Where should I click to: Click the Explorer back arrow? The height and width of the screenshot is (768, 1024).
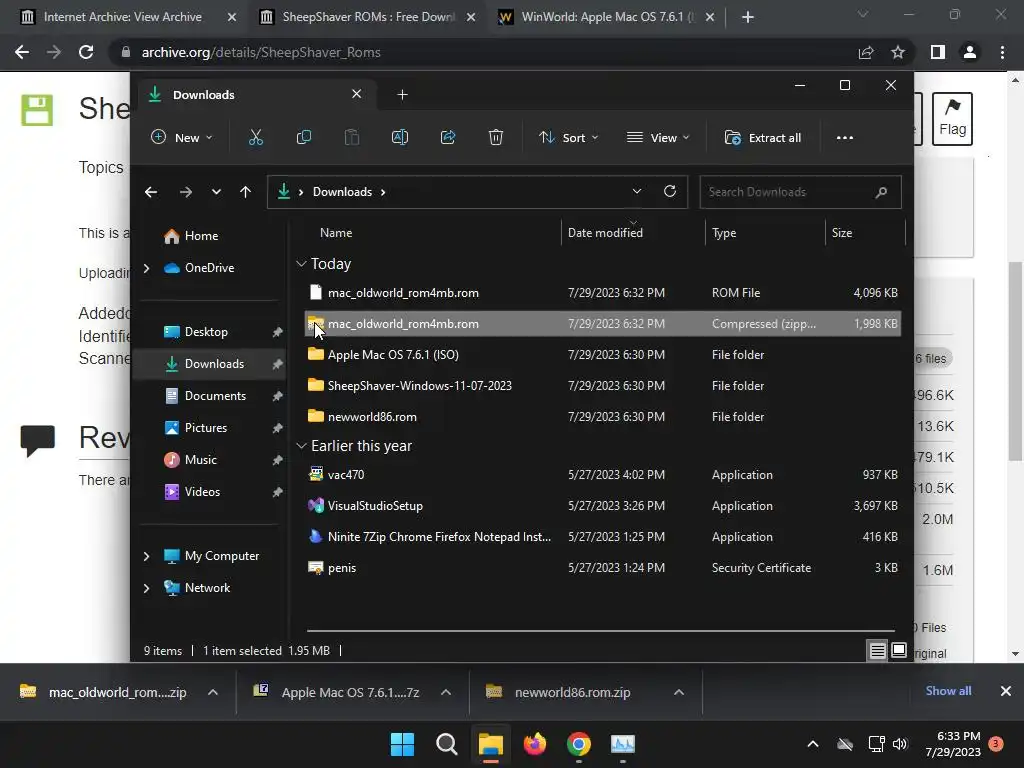click(151, 192)
